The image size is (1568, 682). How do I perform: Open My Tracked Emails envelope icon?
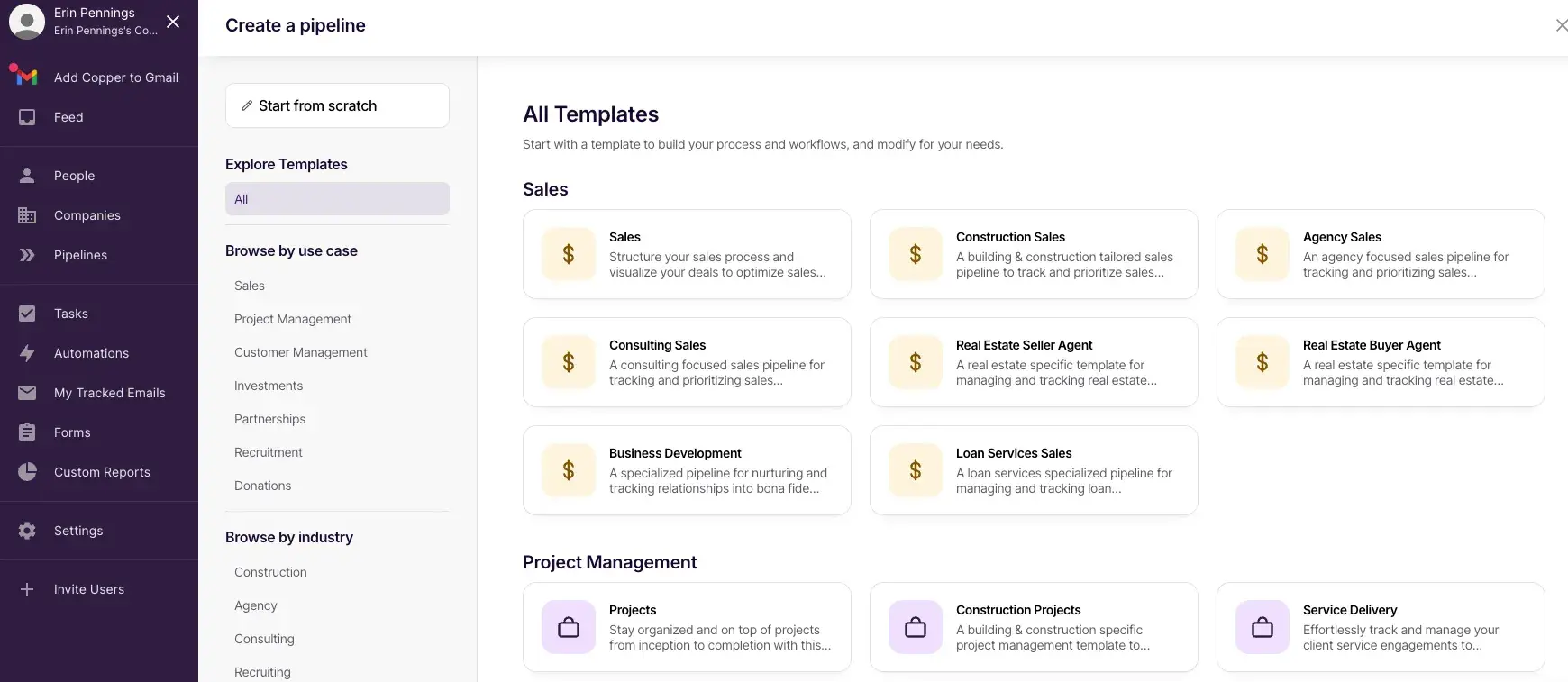27,393
